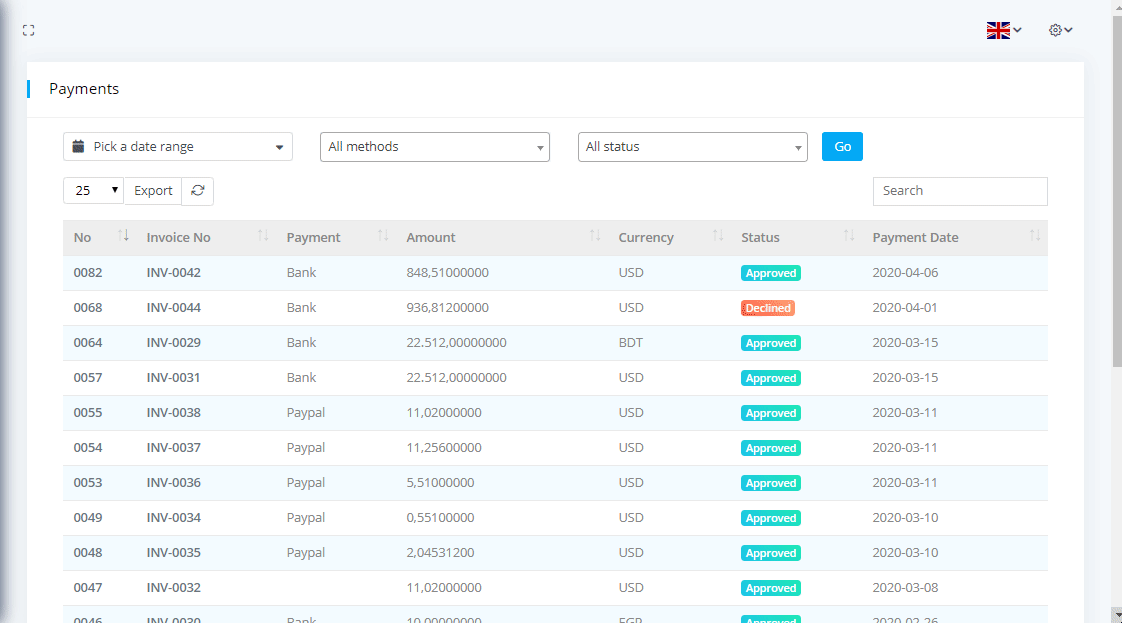
Task: Click the Approved badge for INV-0042
Action: point(770,273)
